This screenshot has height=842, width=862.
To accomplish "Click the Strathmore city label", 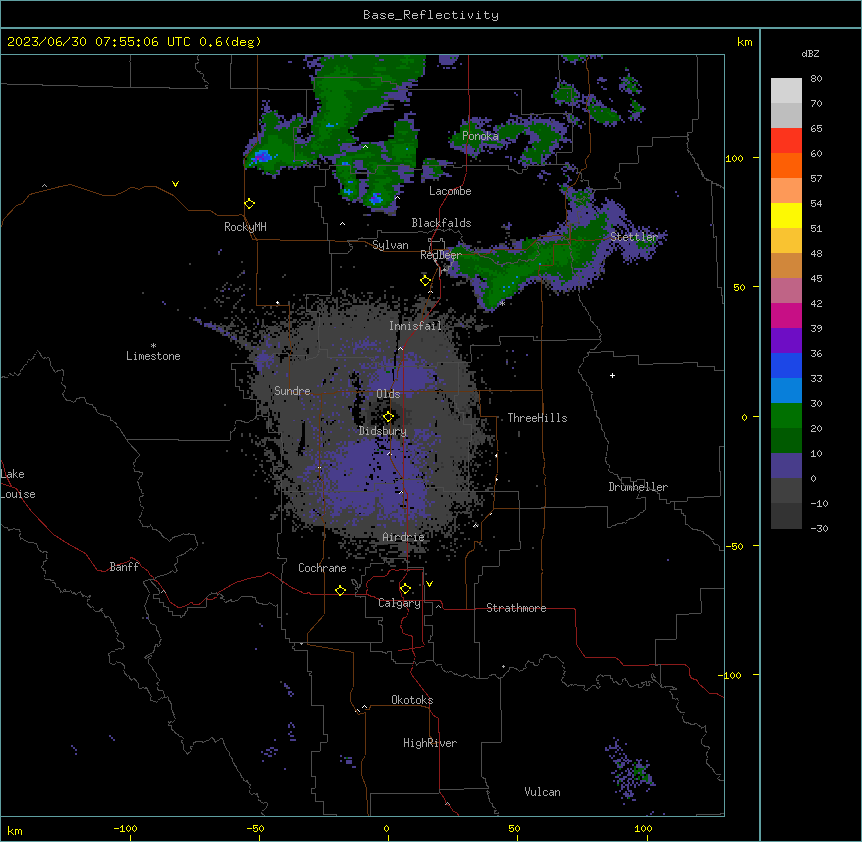I will click(516, 608).
